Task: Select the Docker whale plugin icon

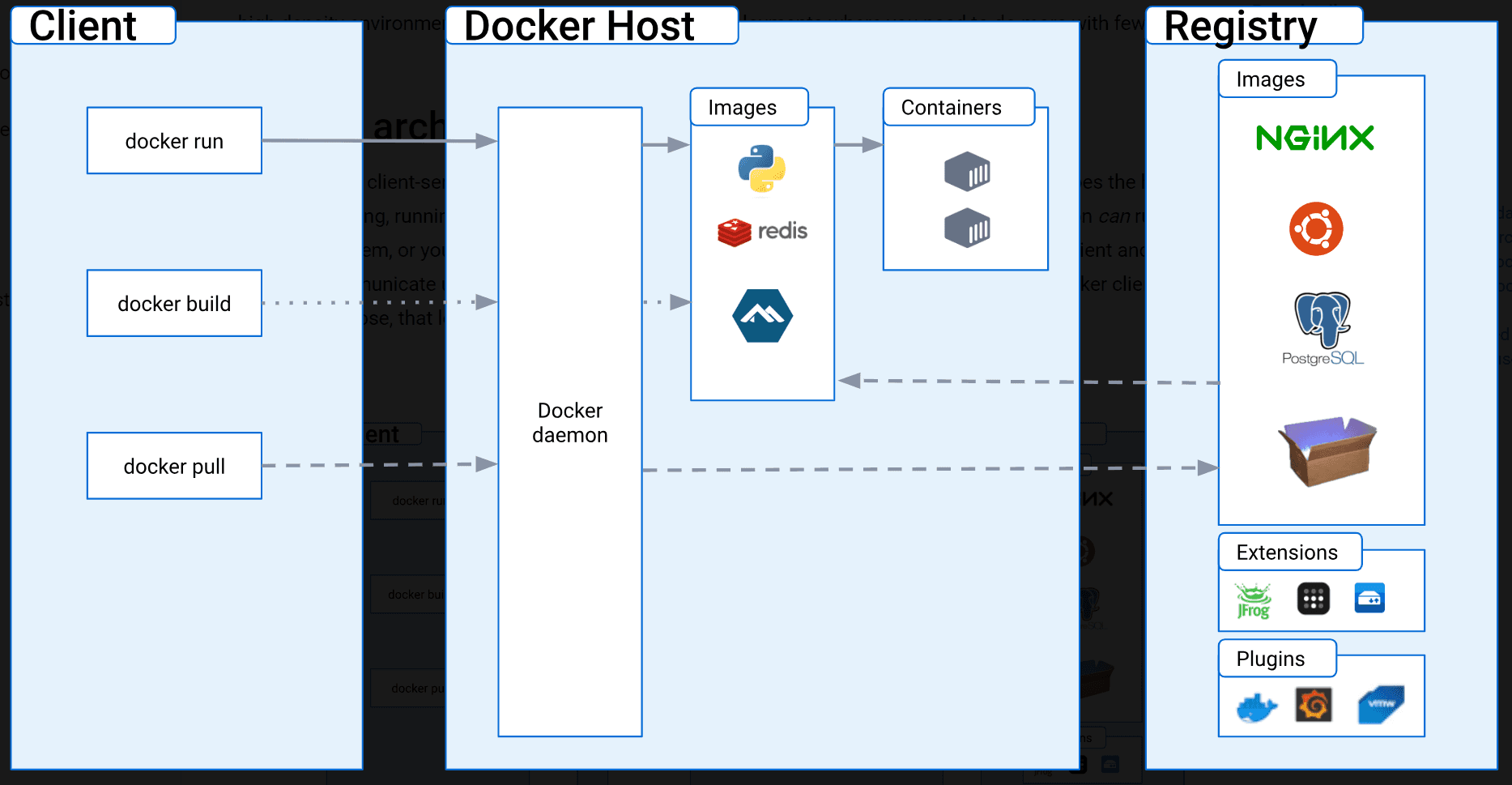Action: 1256,706
